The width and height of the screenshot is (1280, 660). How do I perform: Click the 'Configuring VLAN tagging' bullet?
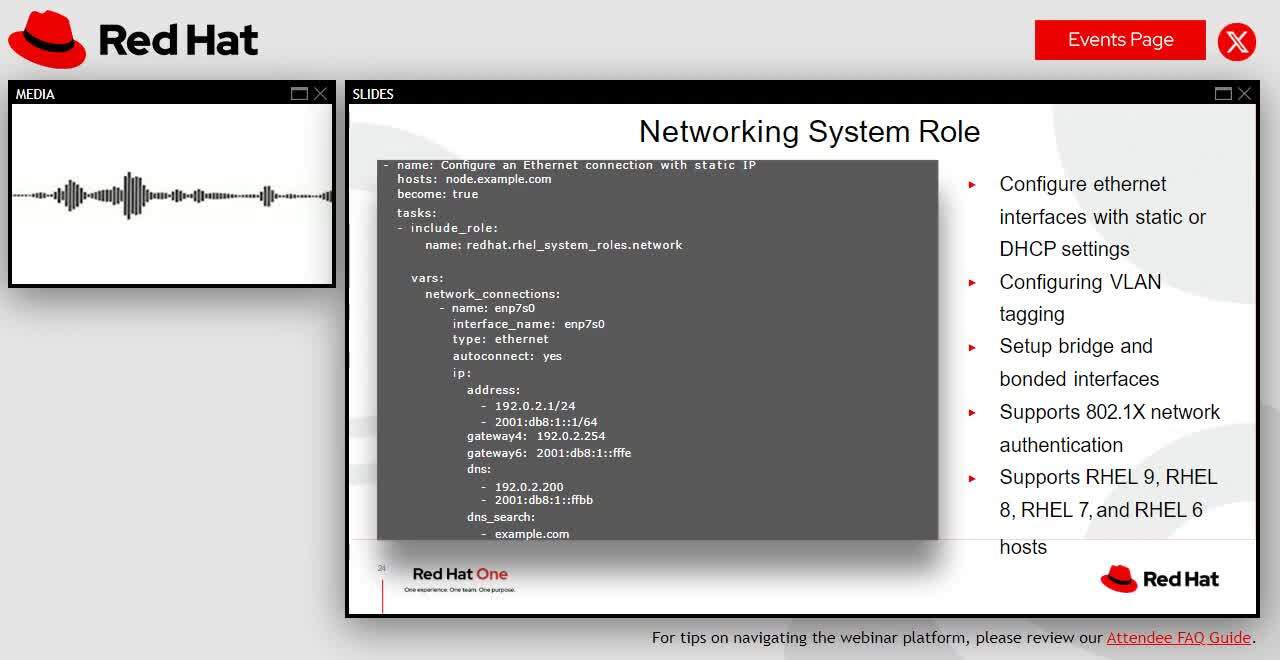(x=1080, y=298)
